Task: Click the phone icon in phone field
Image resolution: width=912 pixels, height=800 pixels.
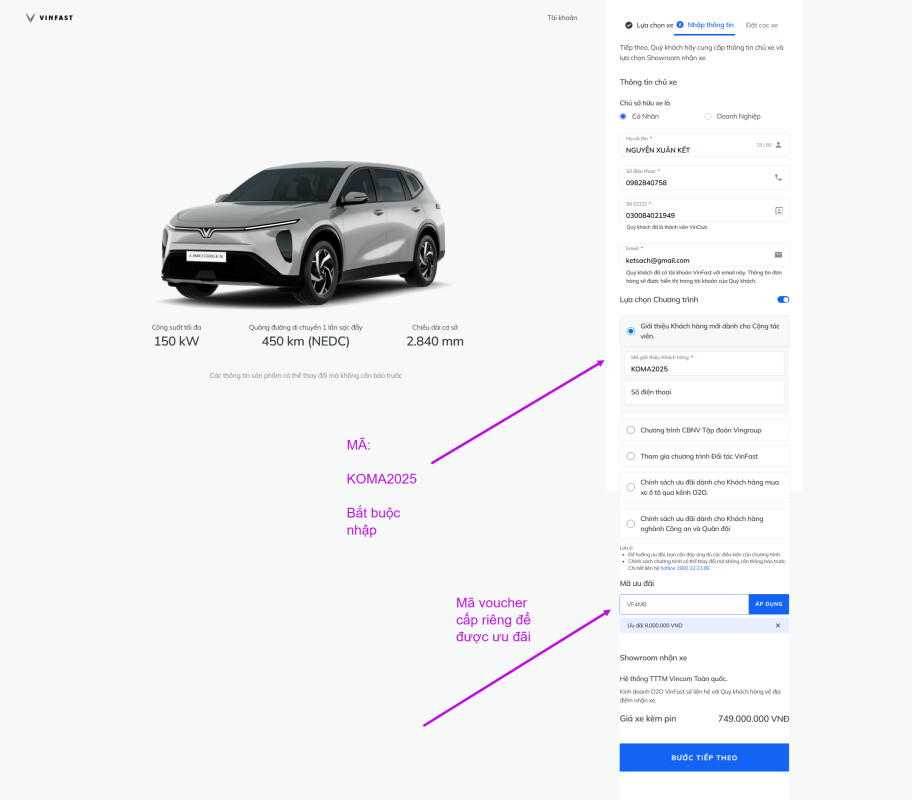Action: click(x=779, y=178)
